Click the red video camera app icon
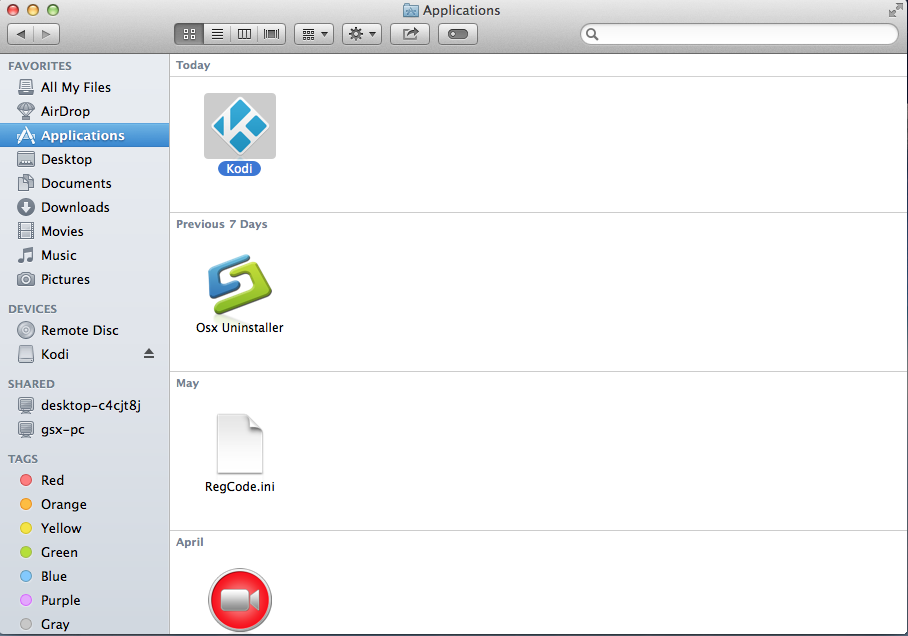 240,600
